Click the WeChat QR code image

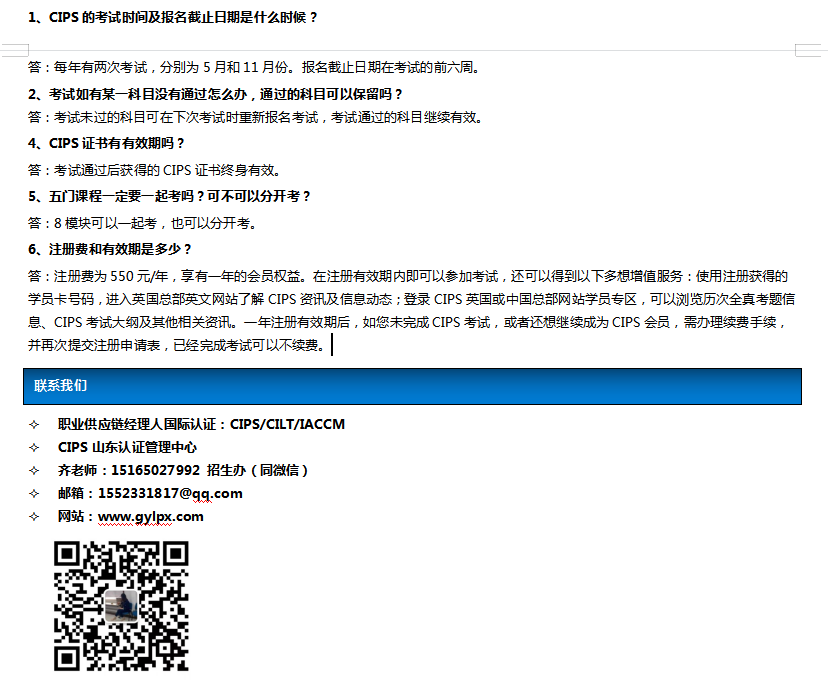click(x=121, y=606)
